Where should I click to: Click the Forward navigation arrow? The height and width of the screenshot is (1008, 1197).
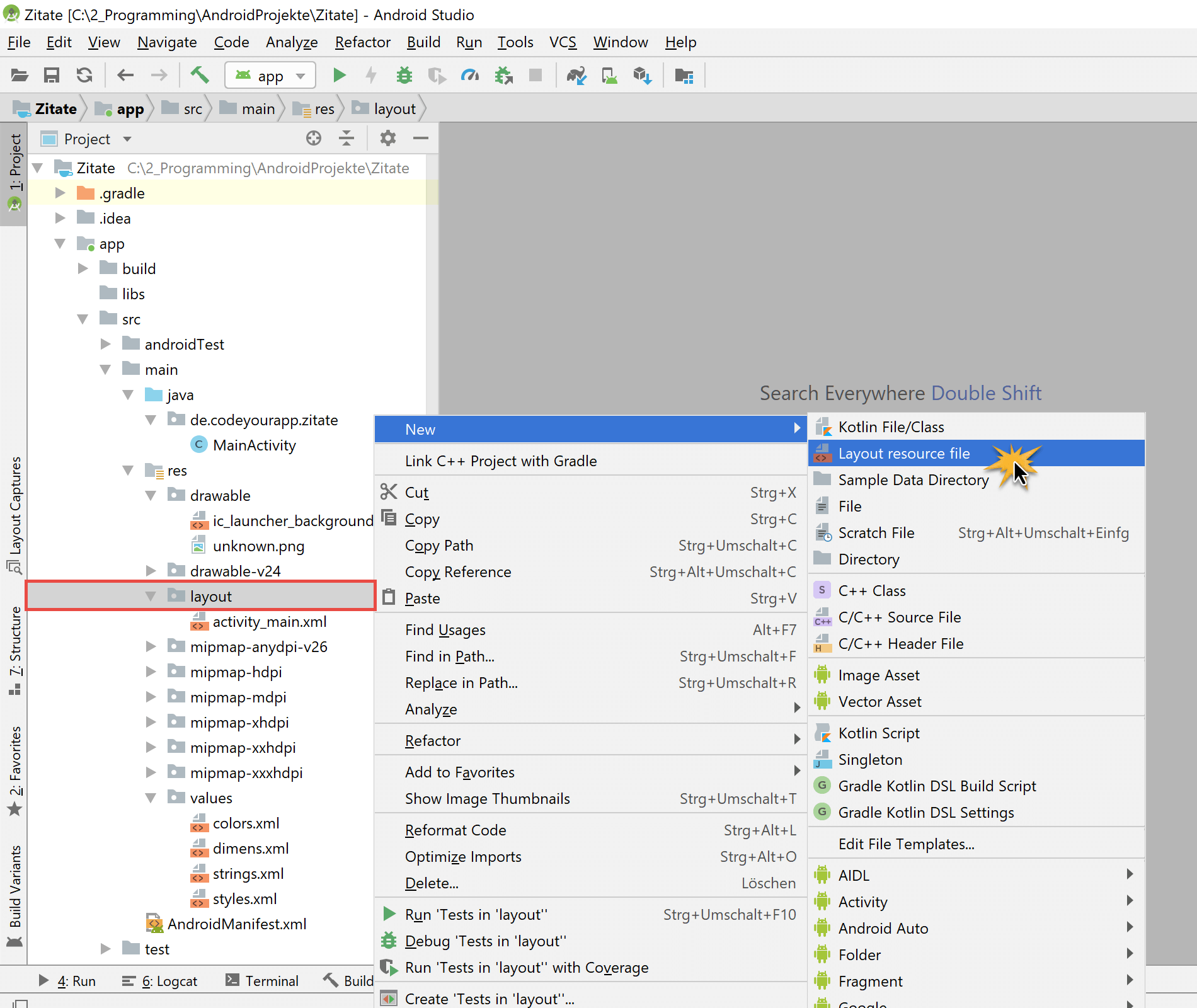click(159, 76)
